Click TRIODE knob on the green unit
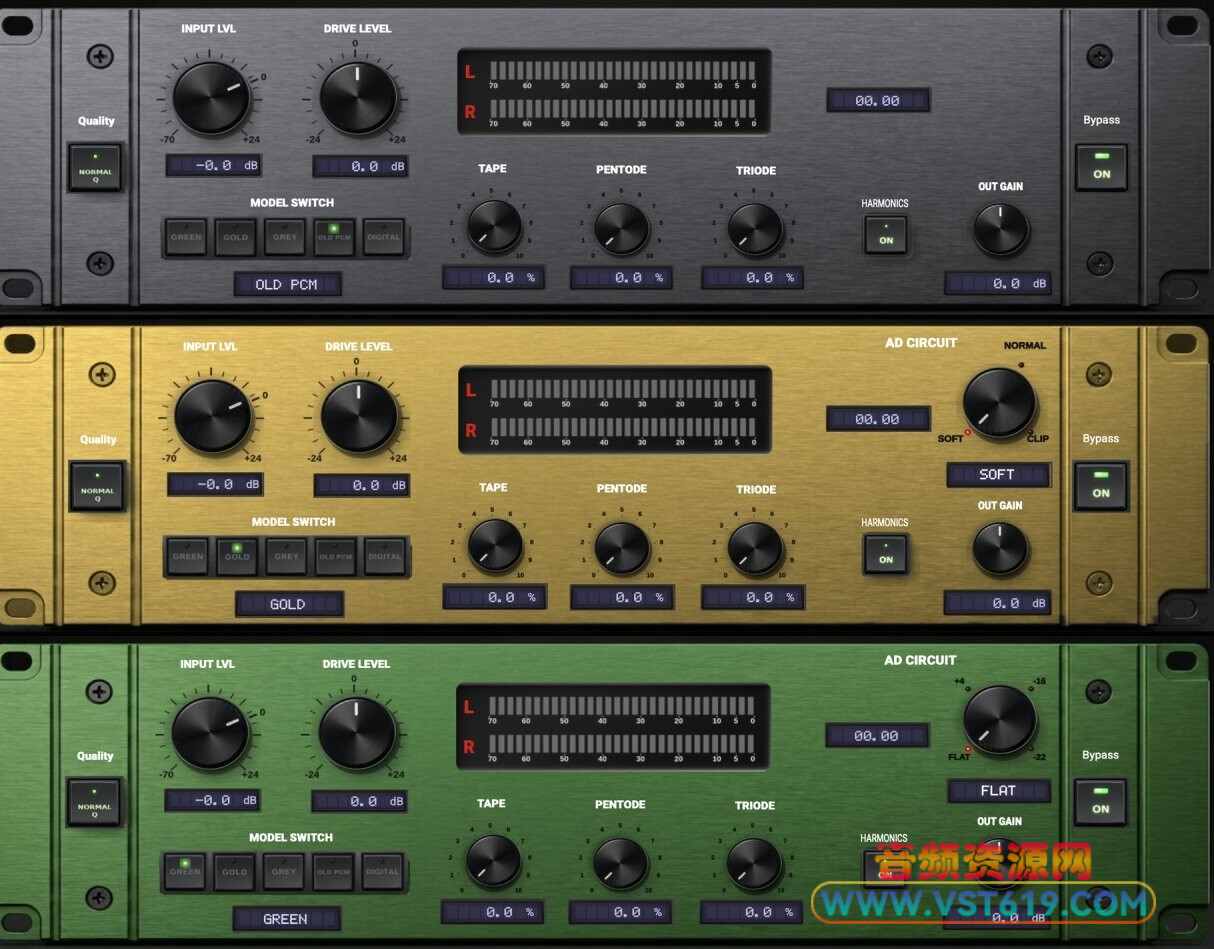 point(754,864)
